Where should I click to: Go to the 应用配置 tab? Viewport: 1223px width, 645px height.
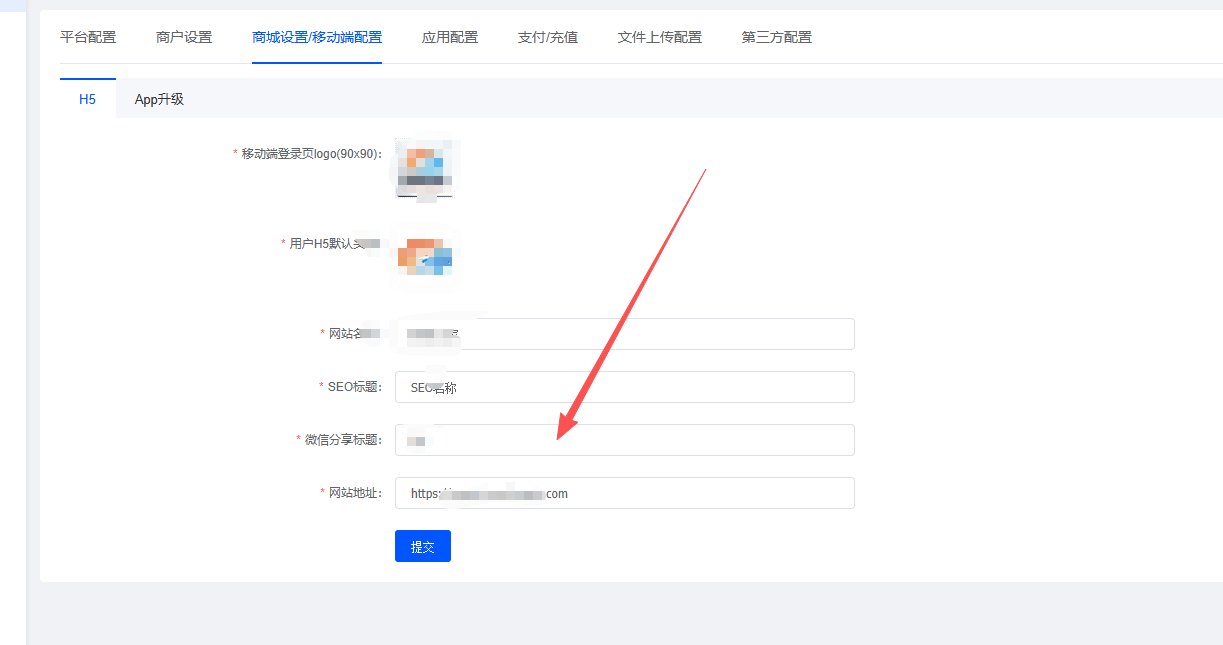point(450,38)
